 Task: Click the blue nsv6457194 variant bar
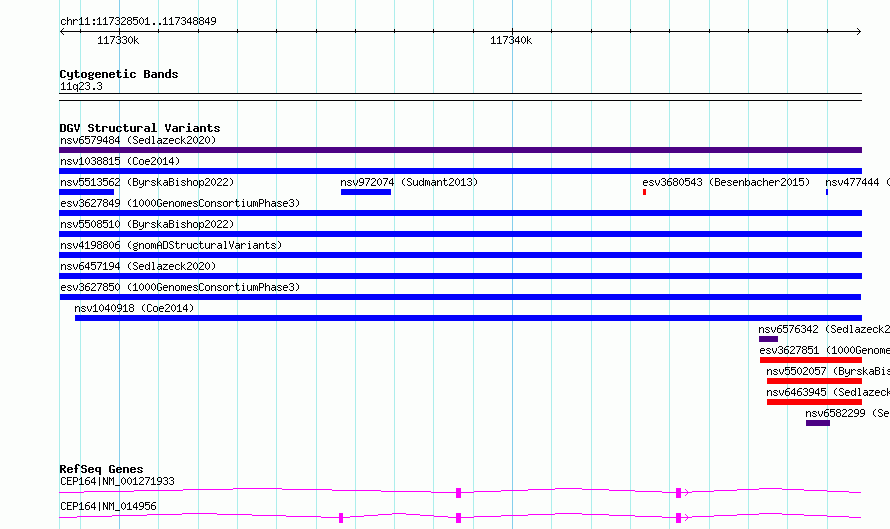pyautogui.click(x=460, y=276)
